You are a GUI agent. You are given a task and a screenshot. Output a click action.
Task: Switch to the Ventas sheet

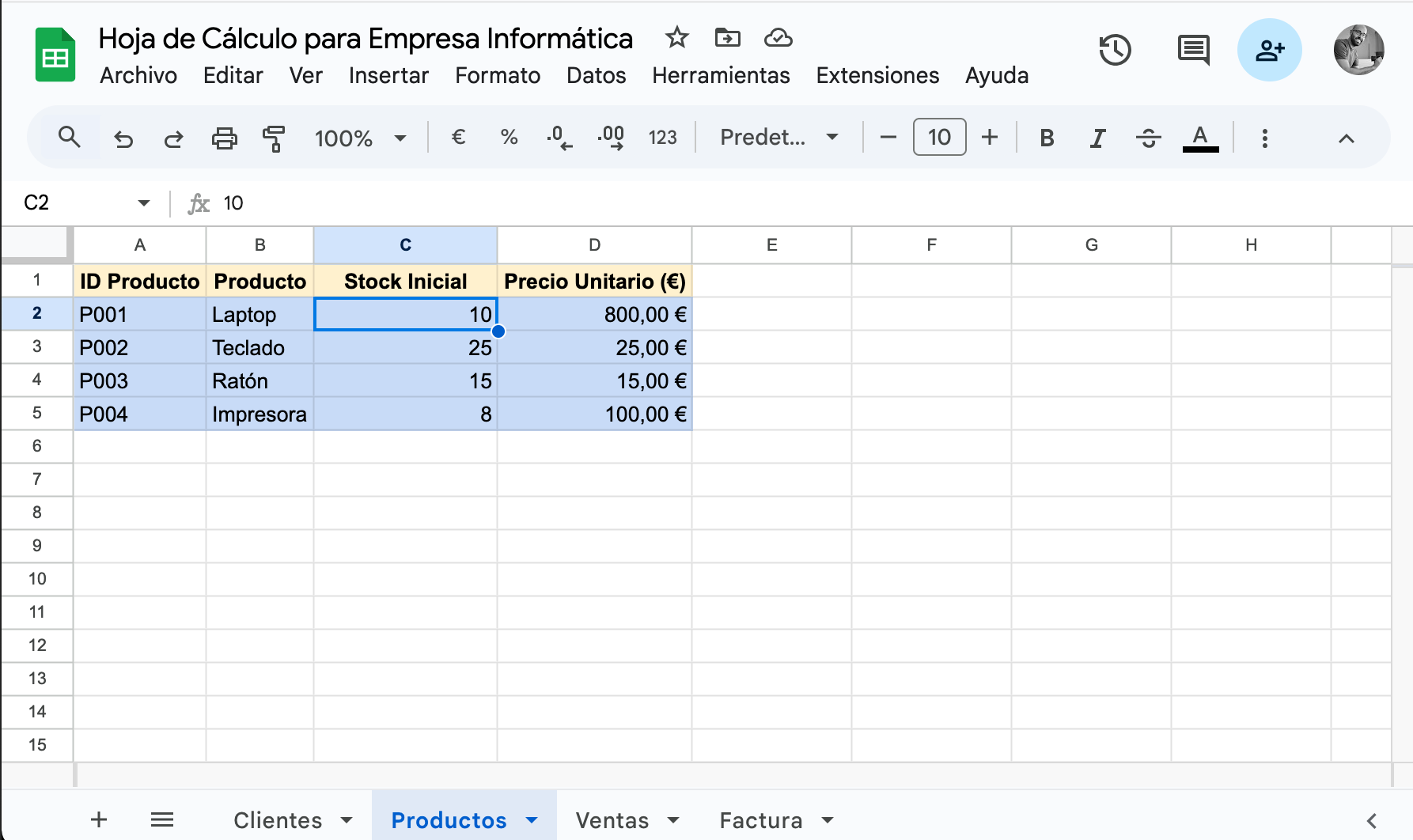tap(612, 820)
